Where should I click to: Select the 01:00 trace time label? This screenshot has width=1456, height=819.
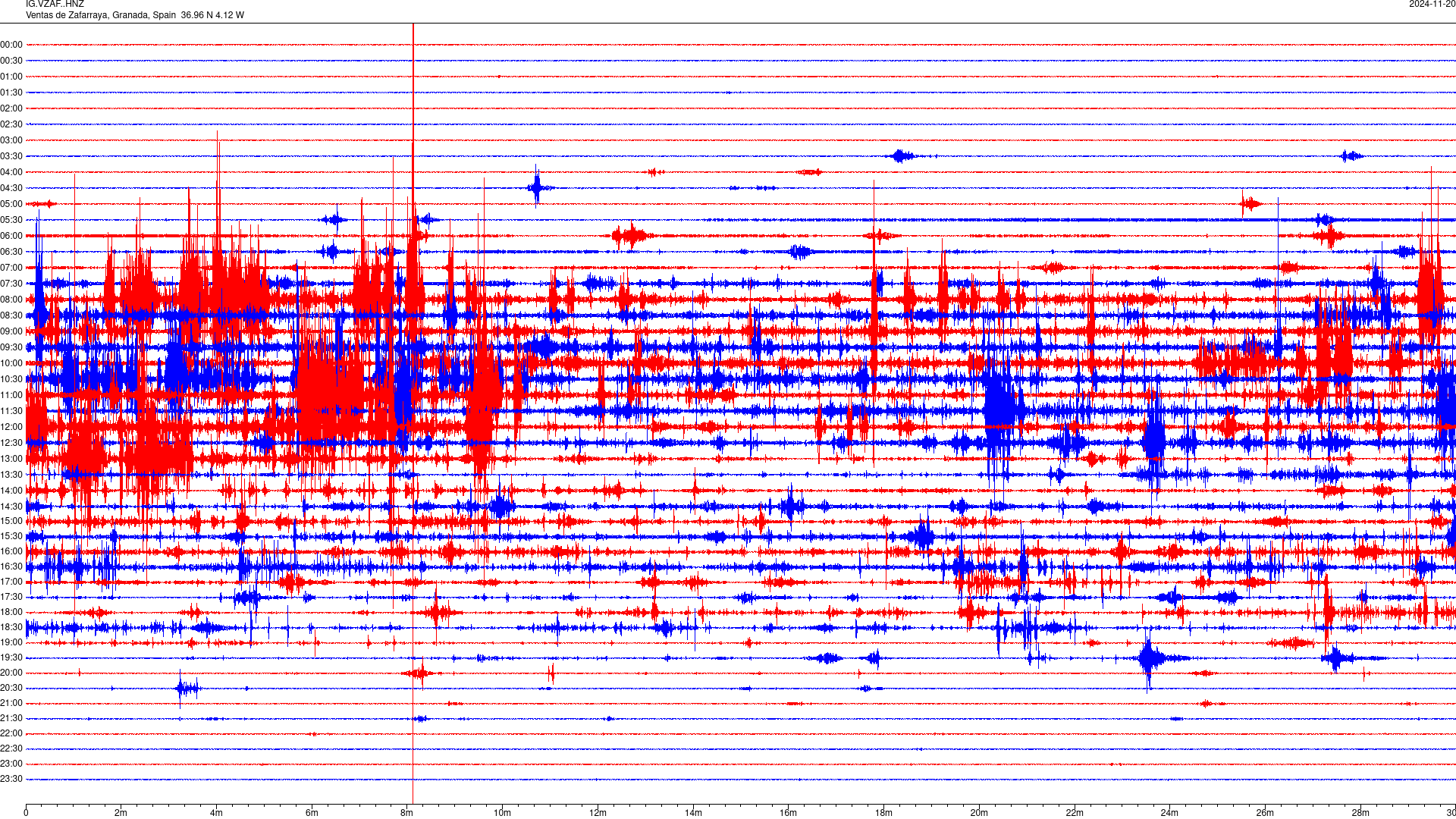click(x=11, y=77)
